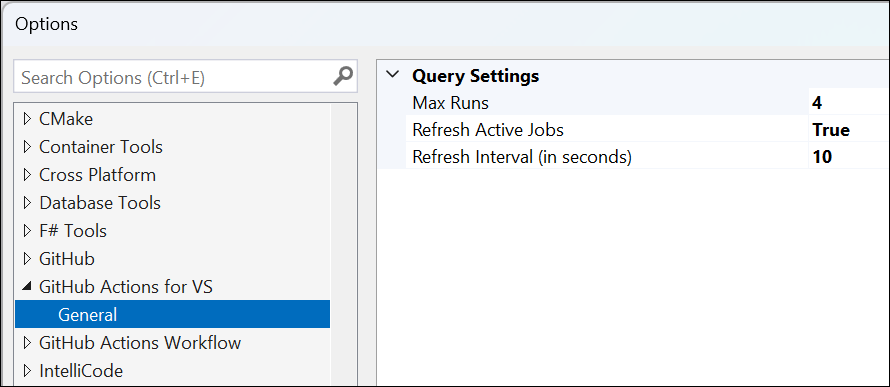The image size is (890, 387).
Task: Select the Container Tools category
Action: tap(101, 147)
